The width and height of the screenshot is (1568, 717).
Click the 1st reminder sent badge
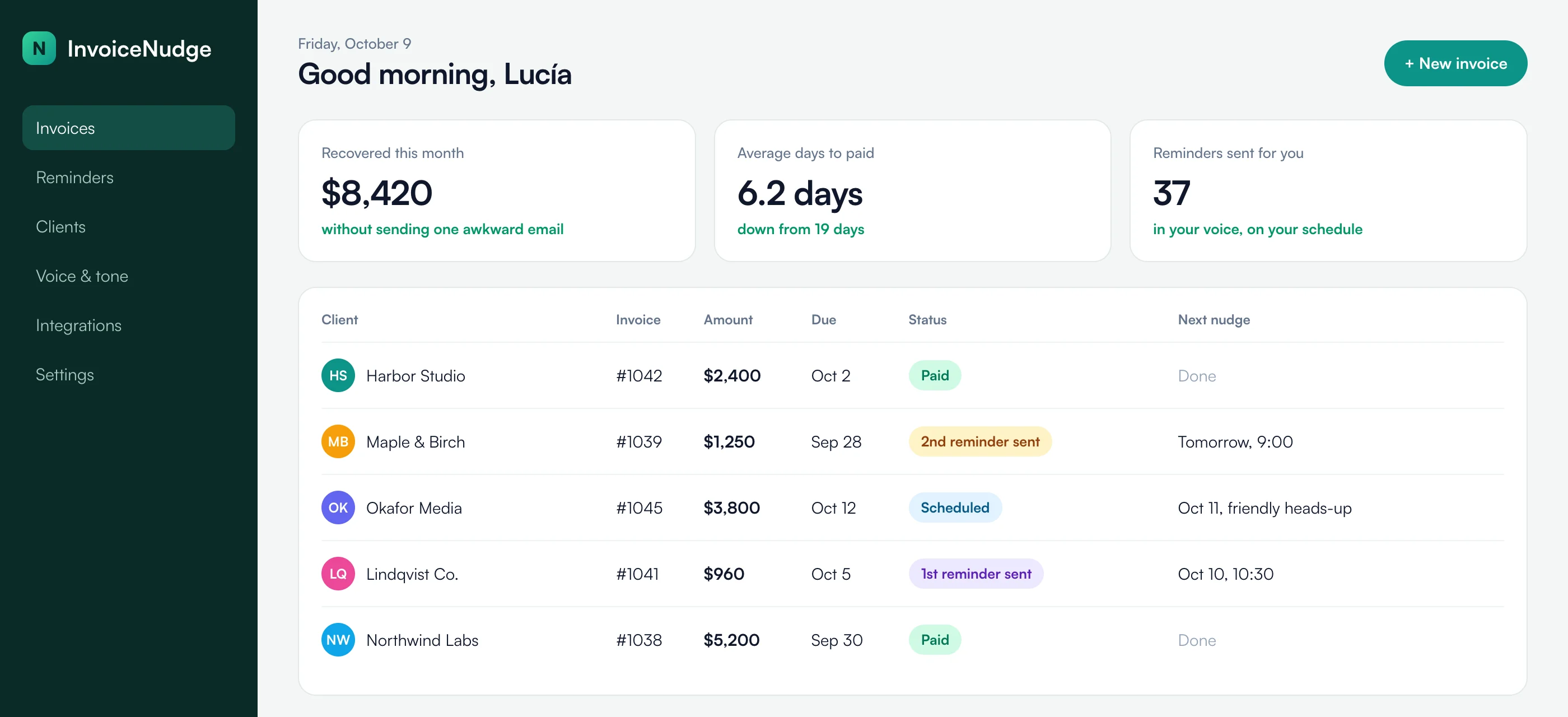point(976,574)
